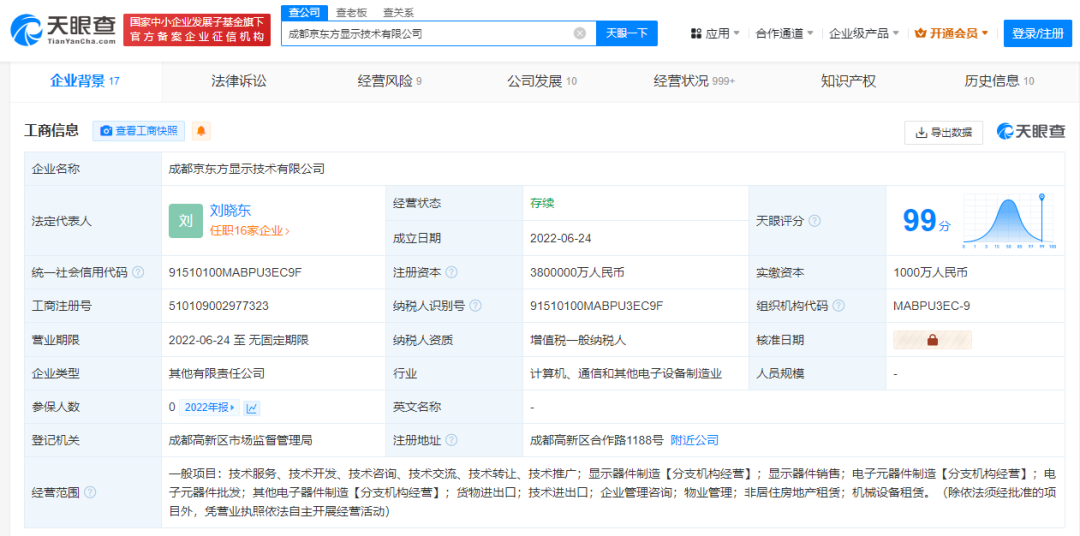
Task: Click the locked 核准日期 lock icon
Action: 932,340
